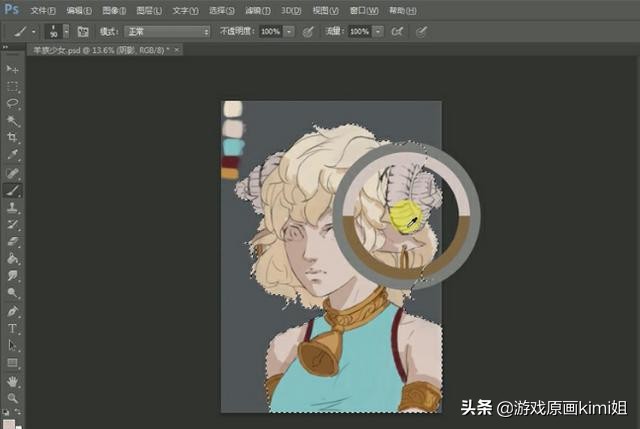Open the 图层(L) menu
Screen dimensions: 640x429
149,11
